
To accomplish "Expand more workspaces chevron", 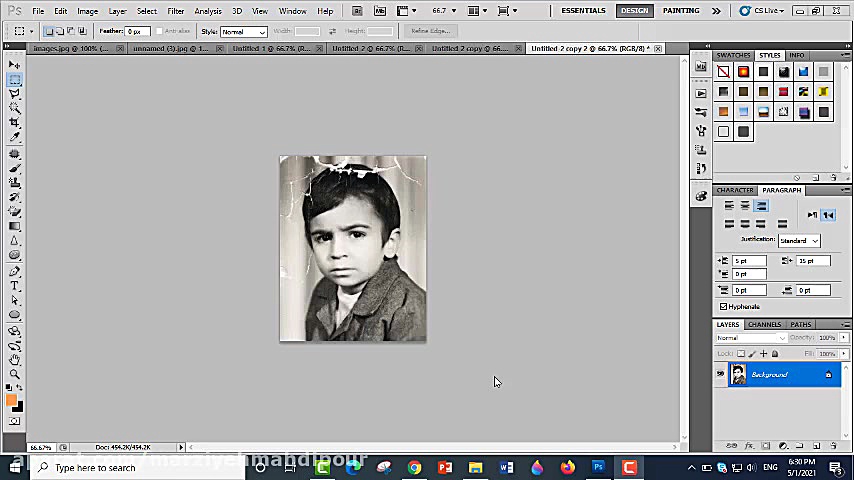I will click(716, 11).
